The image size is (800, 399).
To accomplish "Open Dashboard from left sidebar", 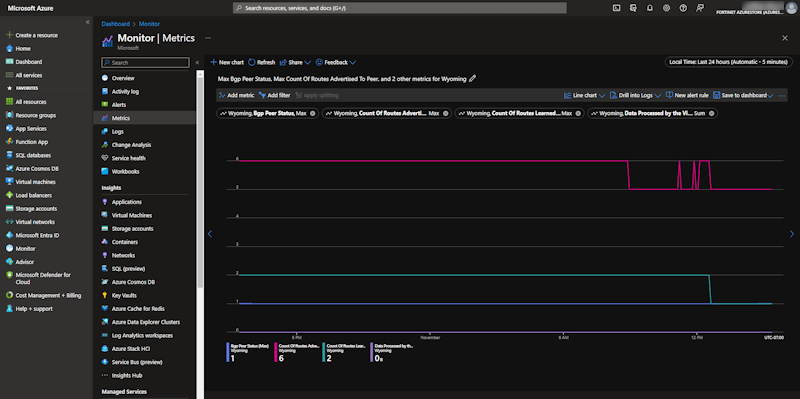I will (29, 62).
